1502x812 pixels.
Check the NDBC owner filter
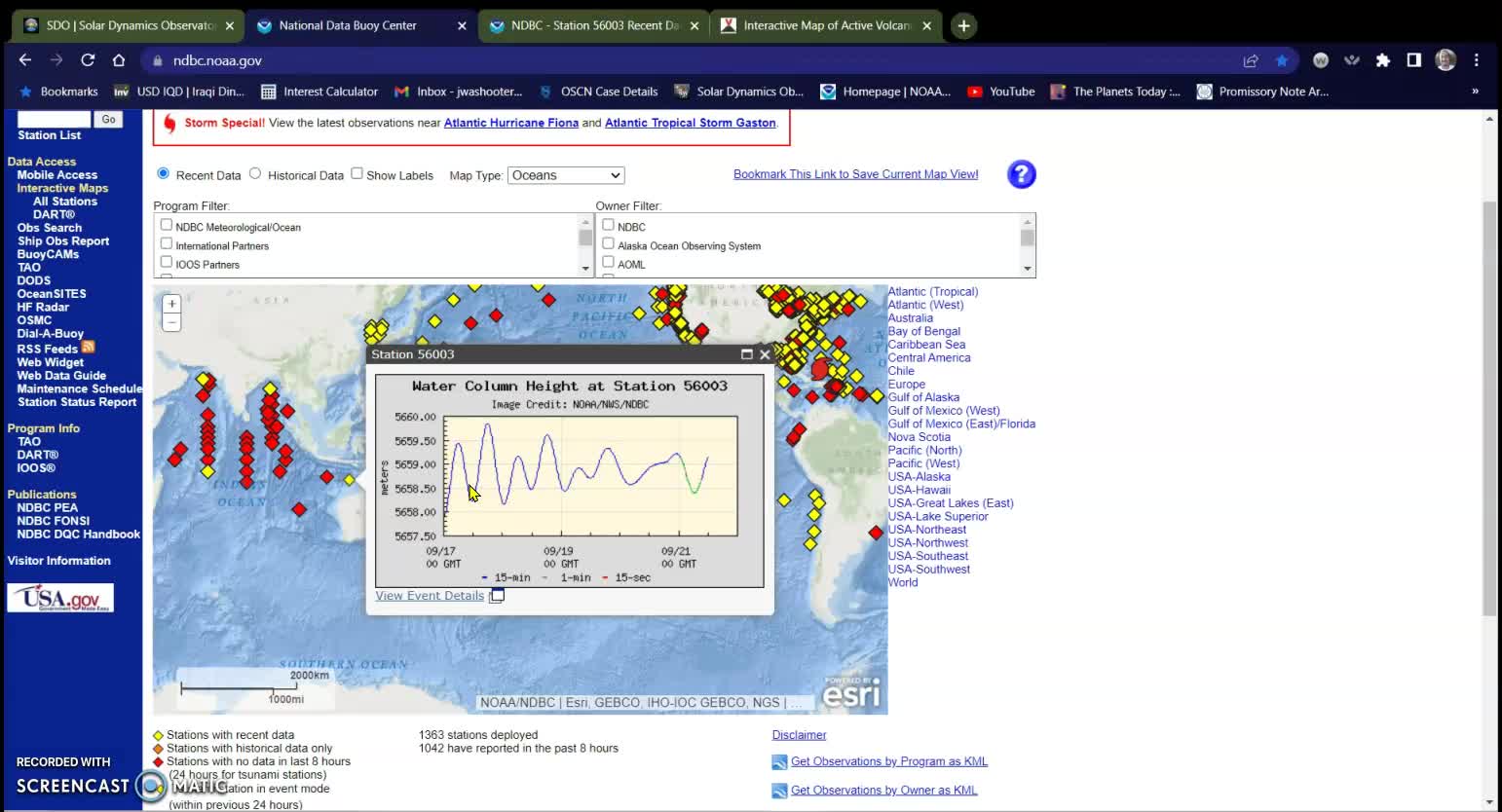[608, 225]
